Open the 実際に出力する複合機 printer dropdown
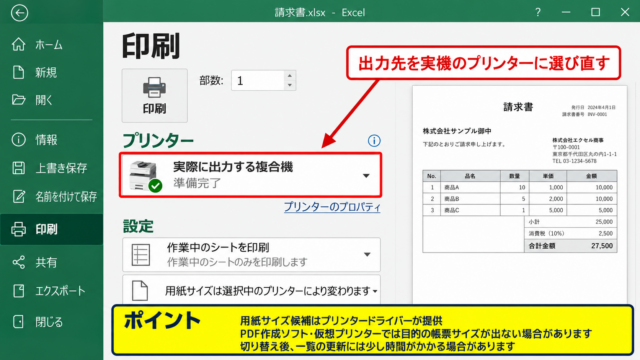Screen dimensions: 640x360 point(251,175)
